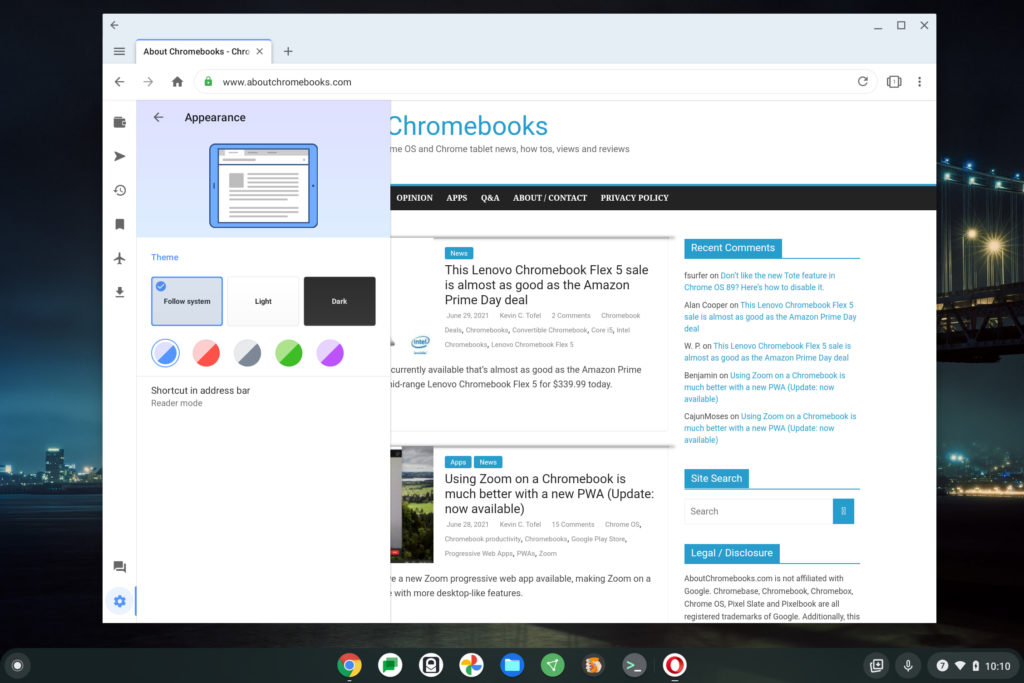
Task: Click the Apps tag on Zoom article
Action: tap(458, 462)
